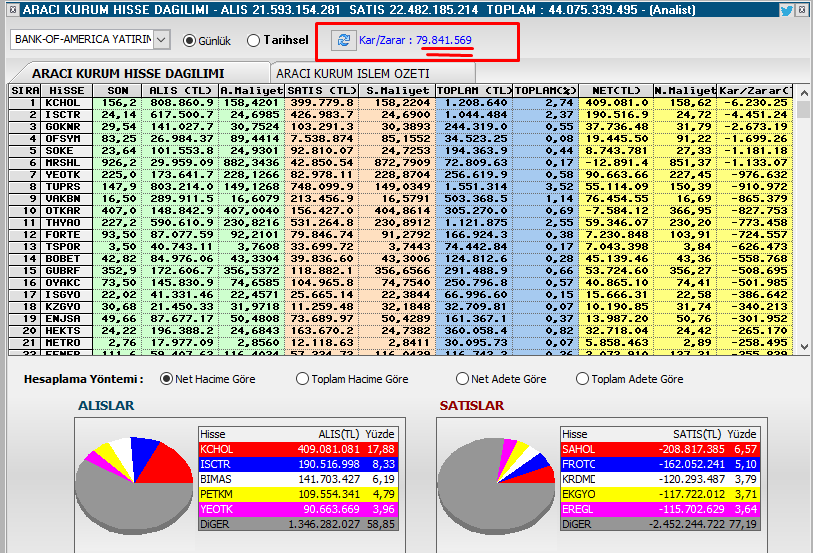This screenshot has height=553, width=813.
Task: Click the Kar/Zarar 79.841.569 link
Action: [x=415, y=40]
